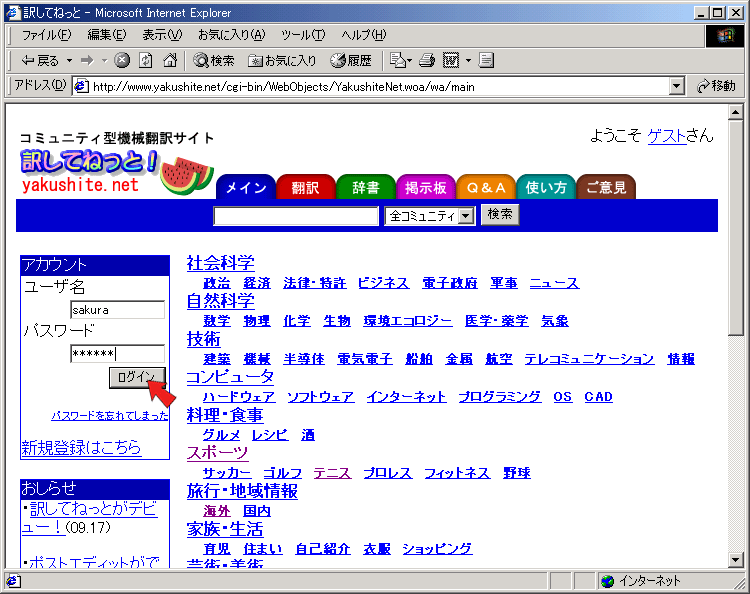Click the watermelon logo image
The width and height of the screenshot is (750, 594).
point(187,175)
